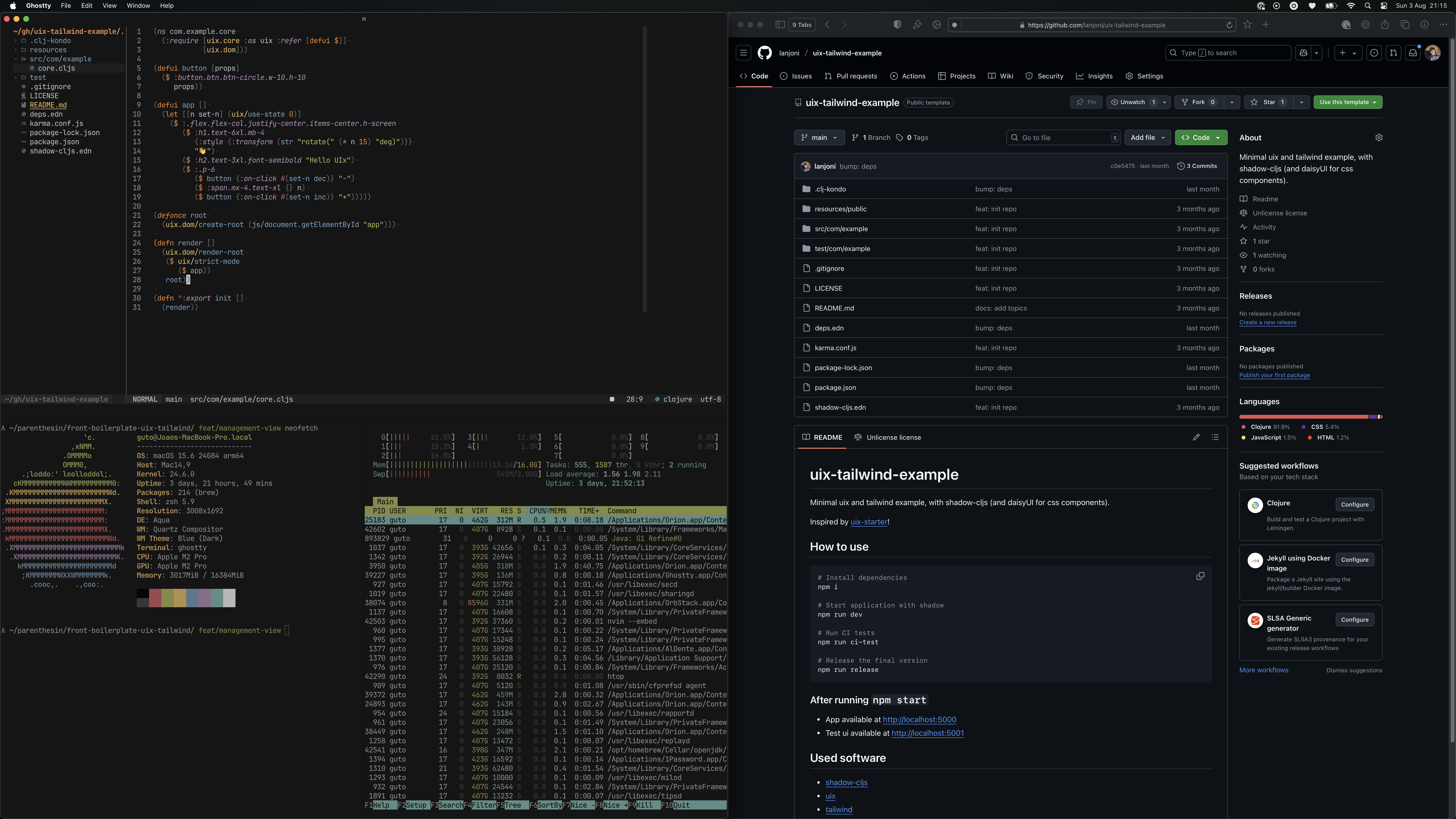
Task: Click the commit author avatar next to lanjoni
Action: pyautogui.click(x=805, y=167)
